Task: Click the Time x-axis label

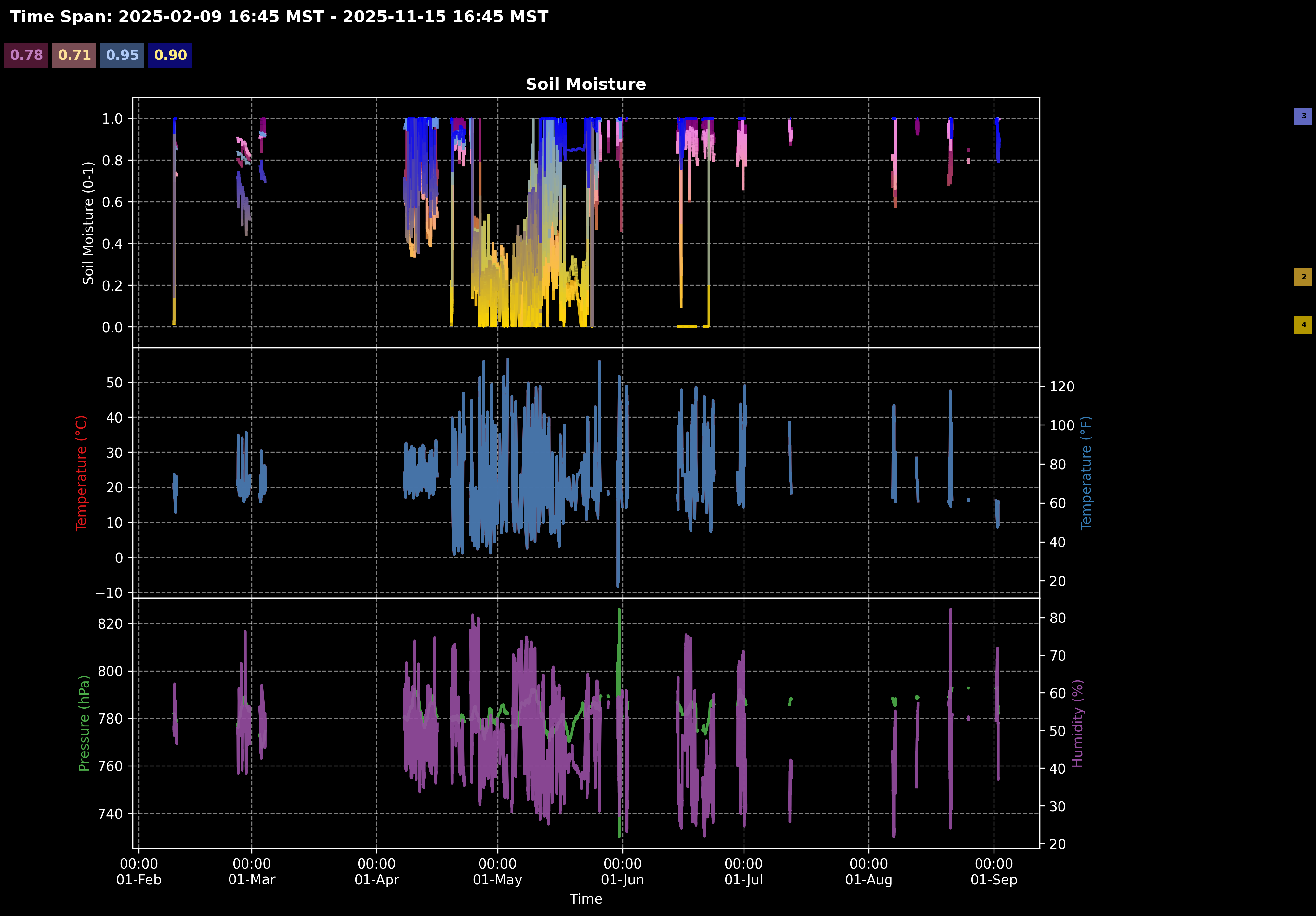Action: (x=586, y=899)
